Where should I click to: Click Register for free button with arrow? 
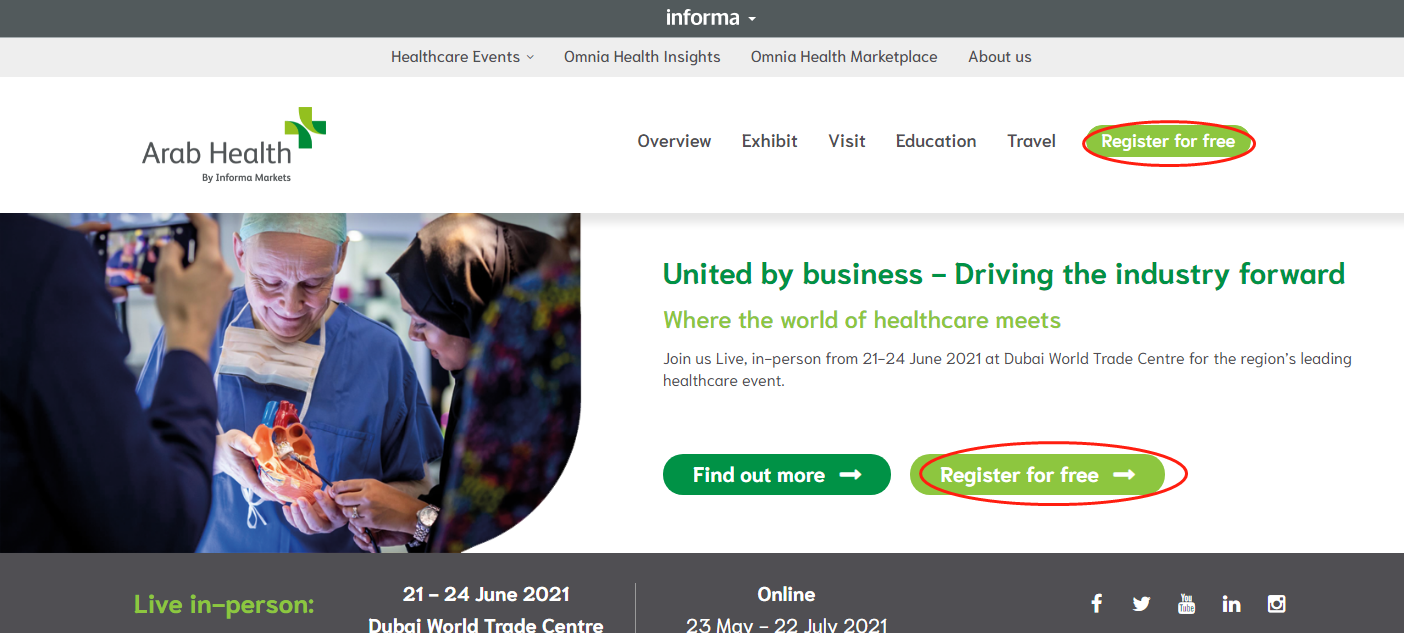tap(1037, 475)
